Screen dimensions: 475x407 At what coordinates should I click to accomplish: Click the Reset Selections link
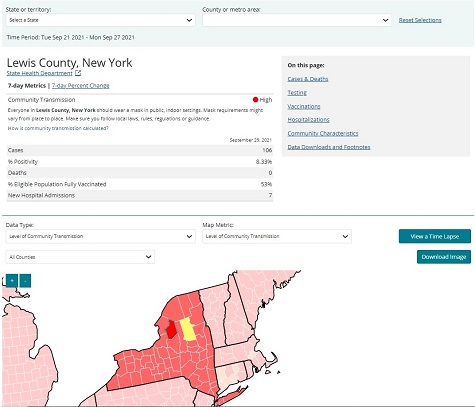420,20
